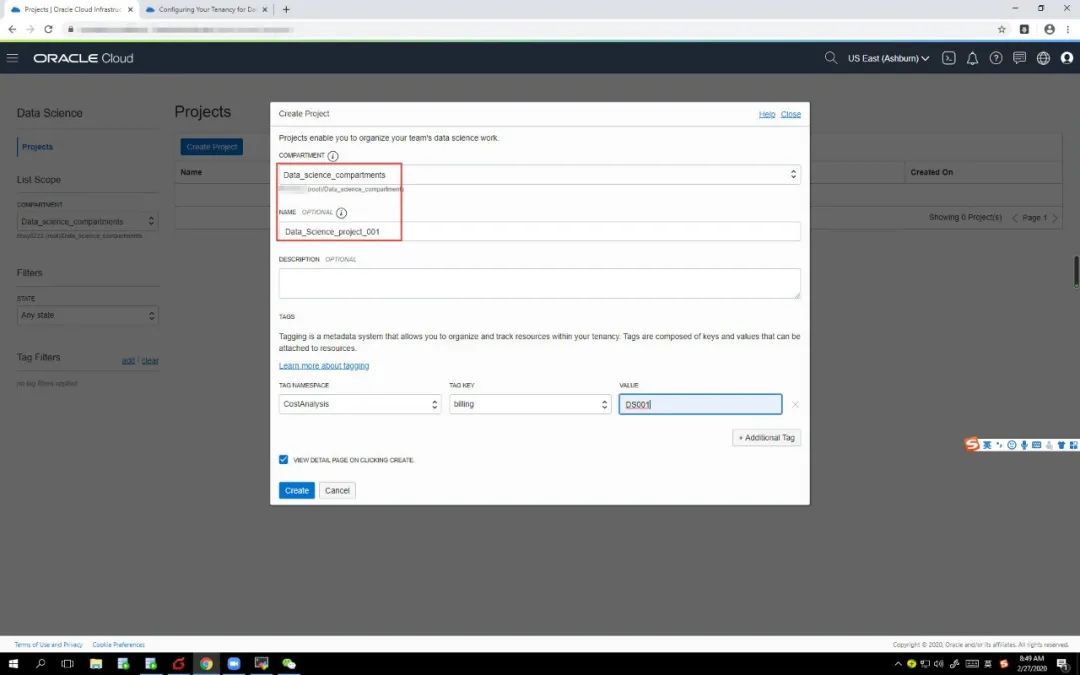Click the Additional Tag button
Viewport: 1080px width, 675px height.
pos(766,438)
